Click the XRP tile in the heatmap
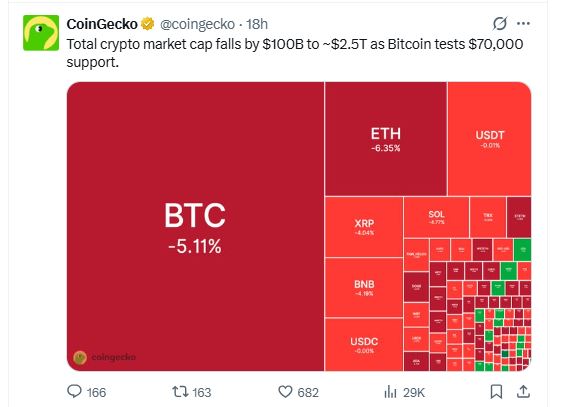This screenshot has width=569, height=407. click(x=364, y=227)
